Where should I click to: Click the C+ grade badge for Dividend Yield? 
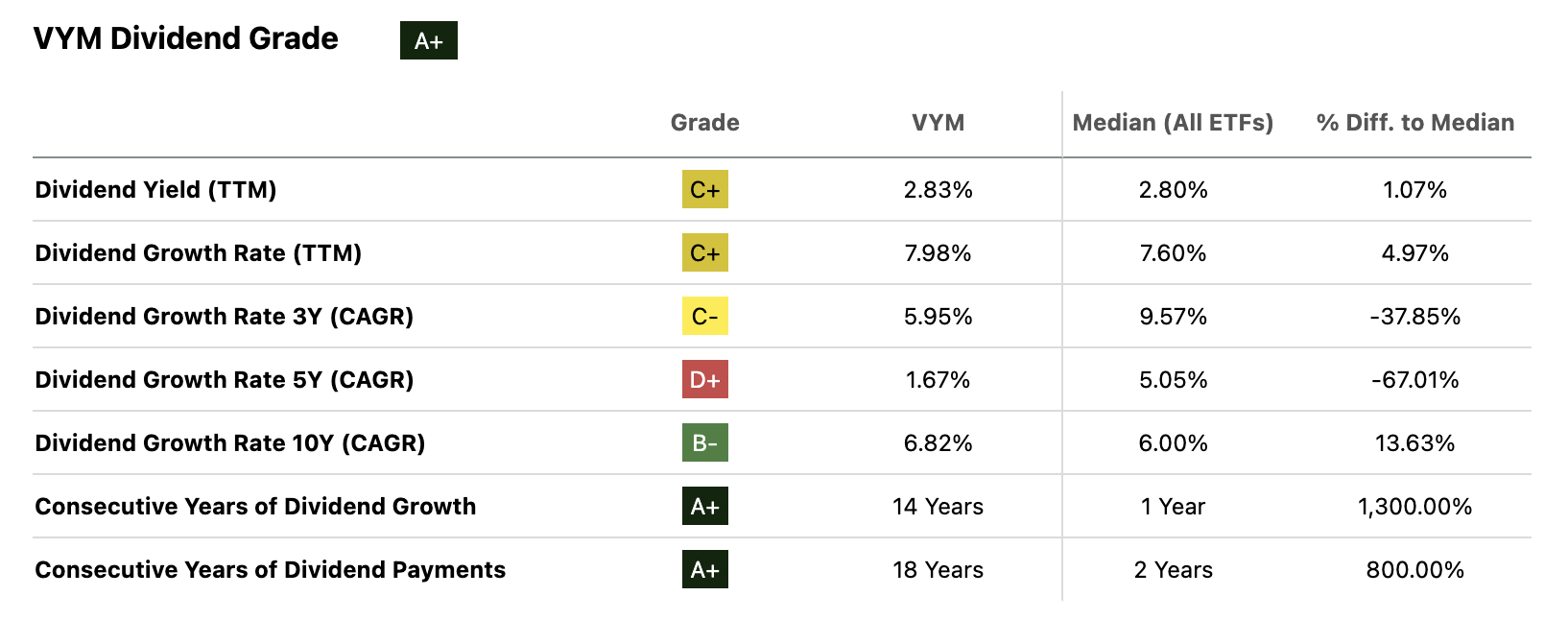pos(704,189)
